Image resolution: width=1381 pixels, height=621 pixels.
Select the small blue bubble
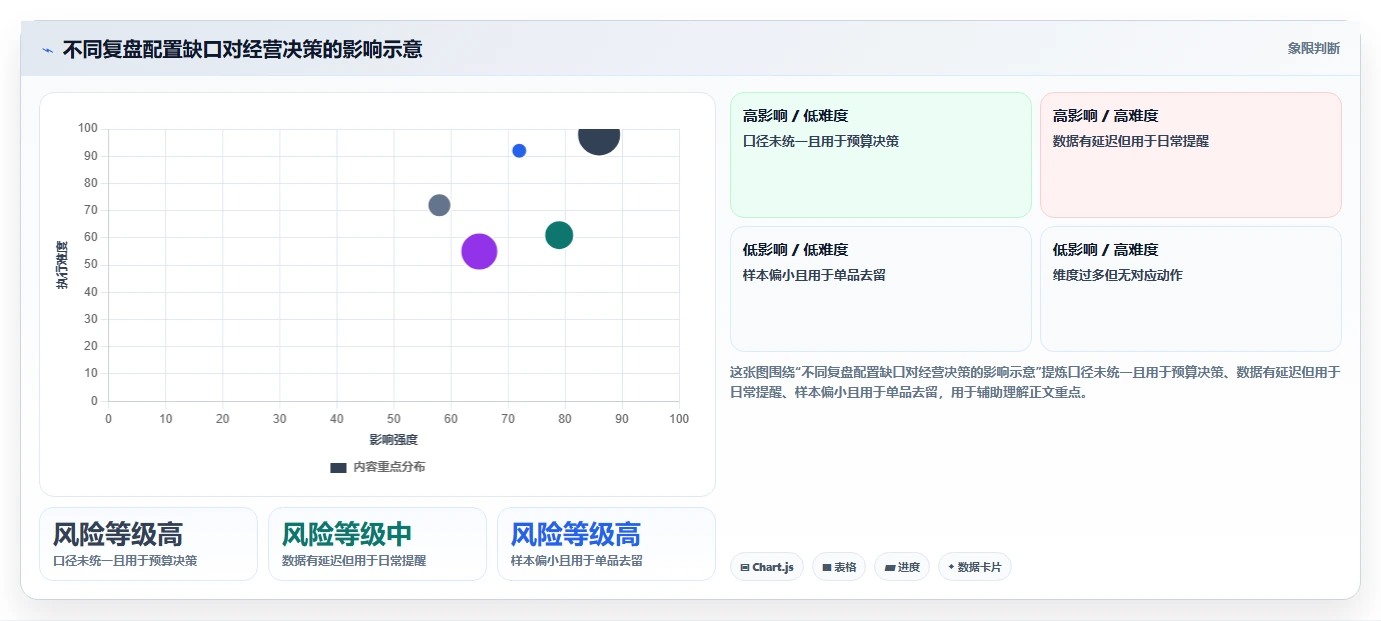click(x=519, y=151)
